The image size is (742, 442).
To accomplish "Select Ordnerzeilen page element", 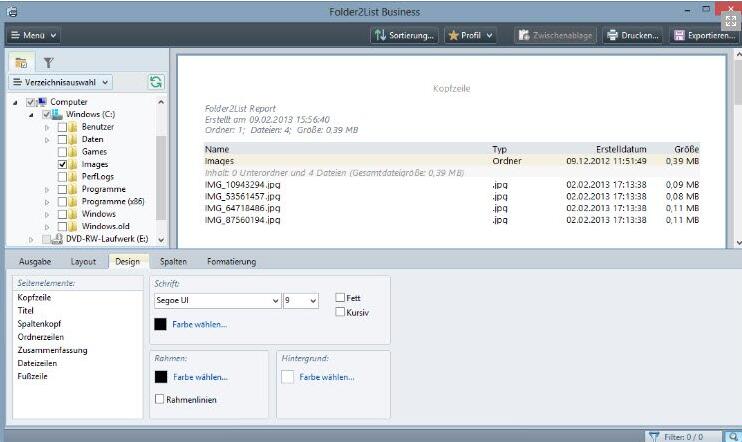I will pos(41,337).
